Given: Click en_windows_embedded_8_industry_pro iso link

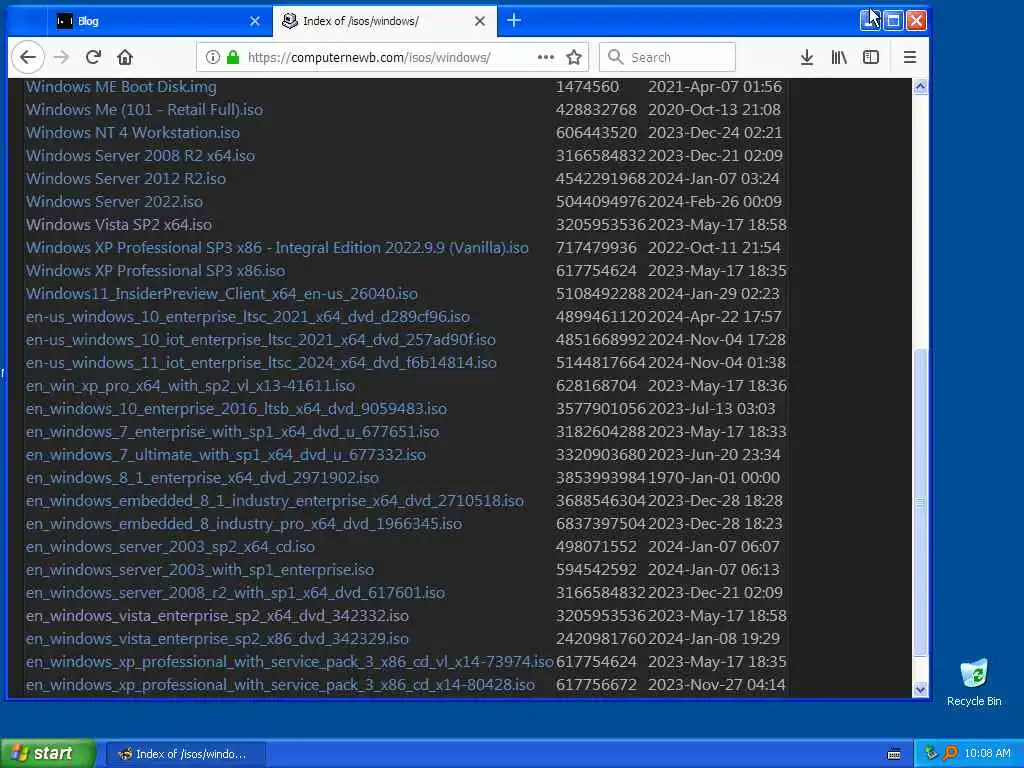Looking at the screenshot, I should click(x=244, y=523).
